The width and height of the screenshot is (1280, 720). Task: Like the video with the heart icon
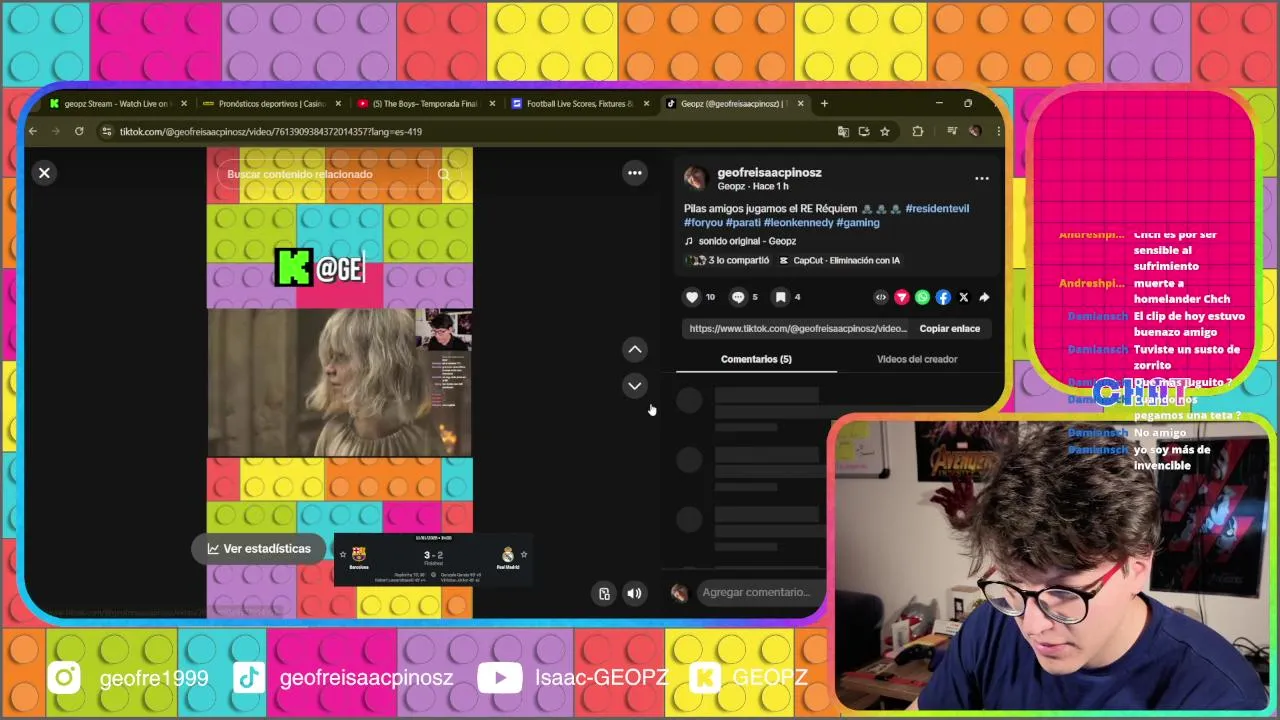(692, 297)
